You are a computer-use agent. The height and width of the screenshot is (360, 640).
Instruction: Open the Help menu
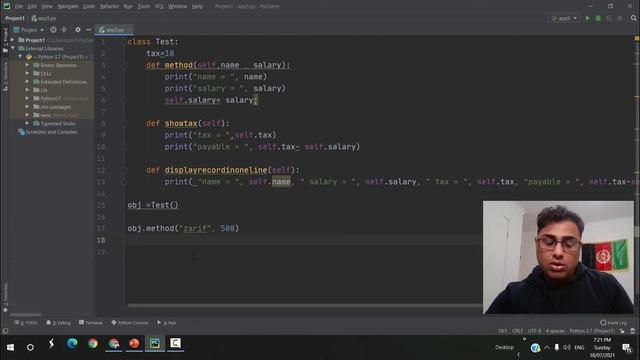[x=198, y=6]
